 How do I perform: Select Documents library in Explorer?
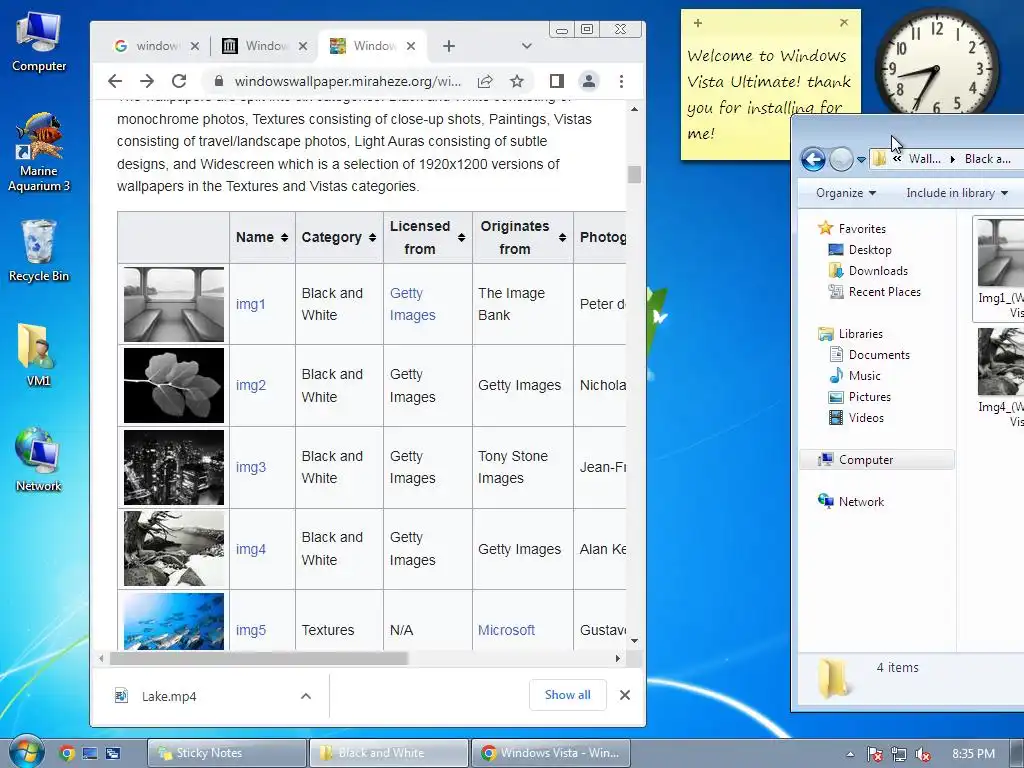869,355
